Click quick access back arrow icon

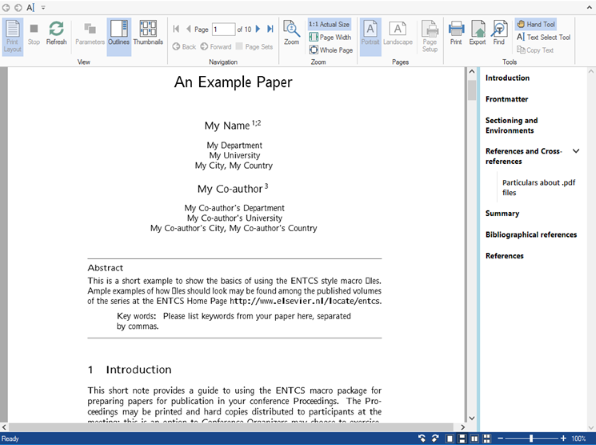(6, 7)
